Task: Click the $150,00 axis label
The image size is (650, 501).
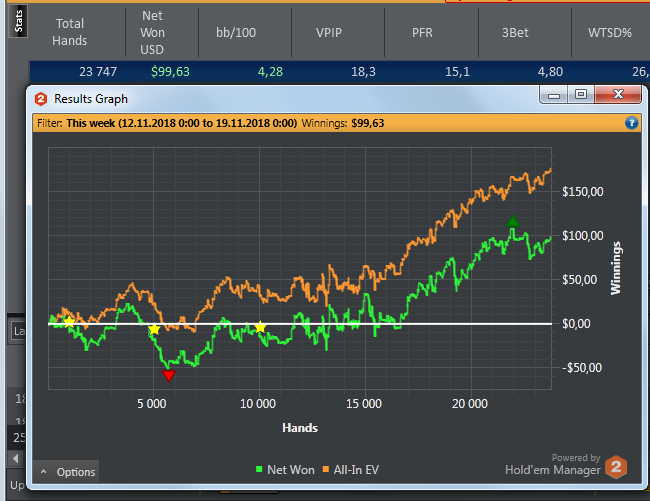Action: (x=582, y=191)
